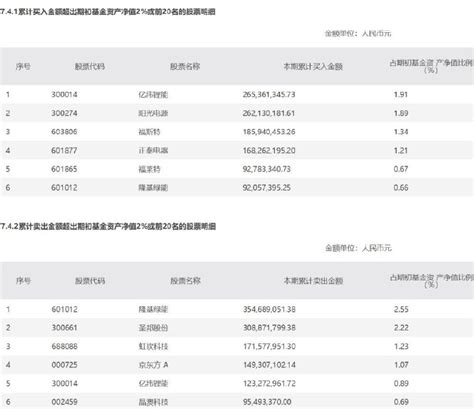Click the 本期累计买入金额 column header
474x409 pixels.
(313, 66)
